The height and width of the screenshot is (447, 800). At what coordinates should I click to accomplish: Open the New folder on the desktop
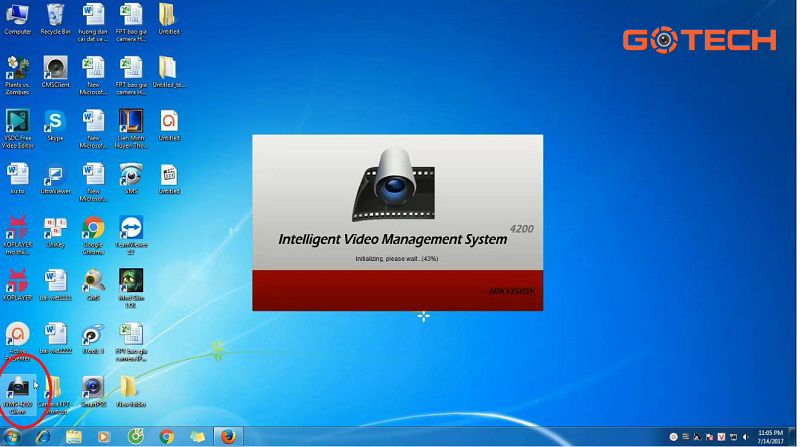tap(130, 387)
